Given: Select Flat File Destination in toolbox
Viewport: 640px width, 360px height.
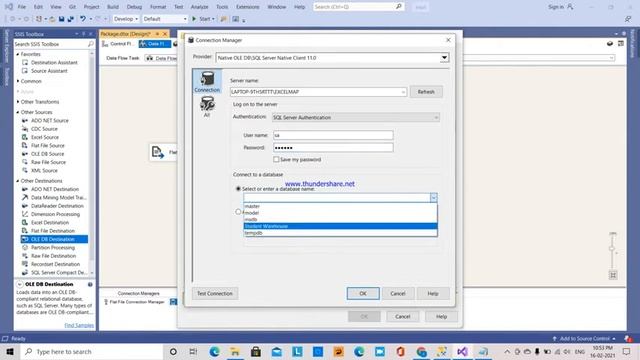Looking at the screenshot, I should (x=53, y=231).
